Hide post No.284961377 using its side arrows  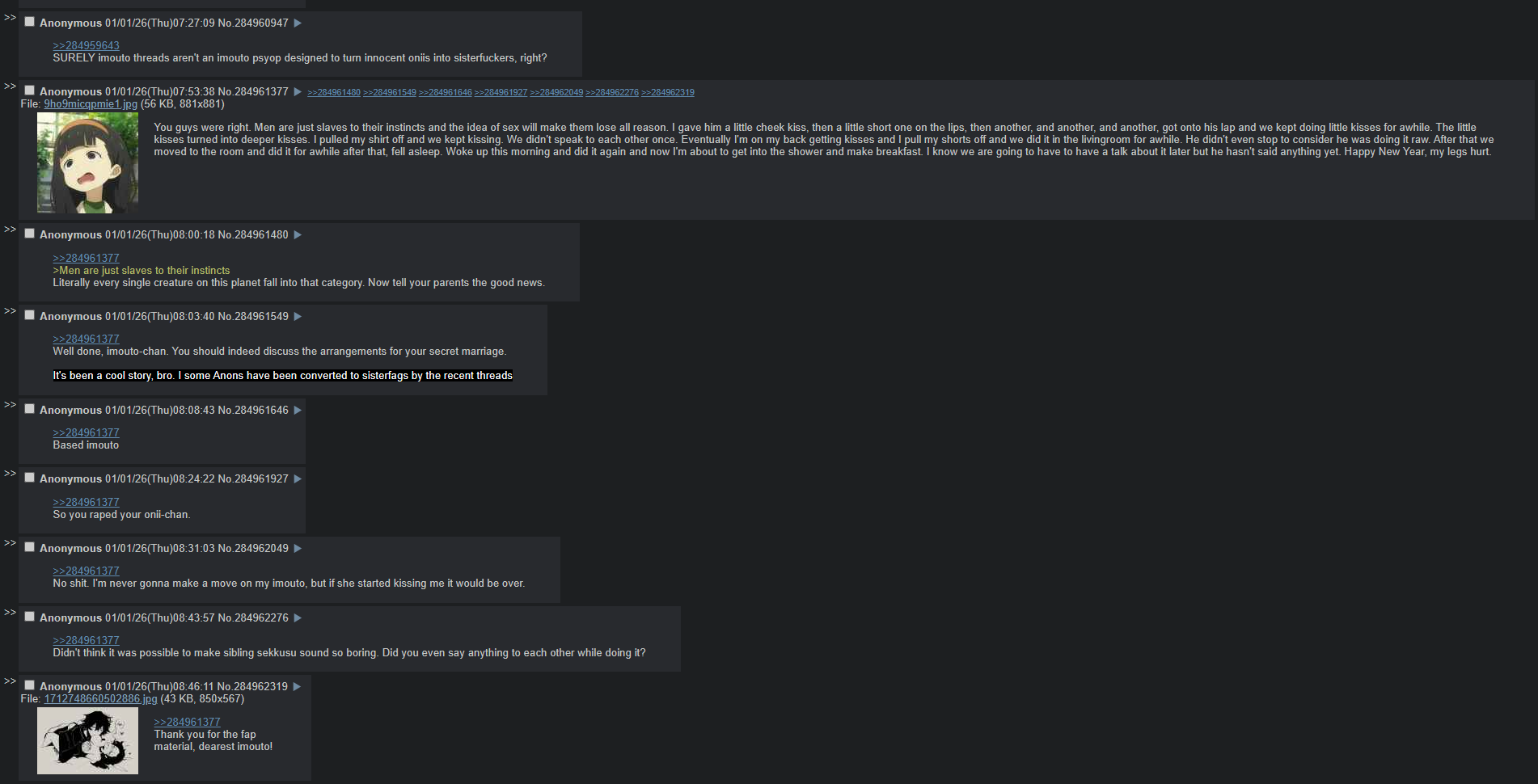10,86
